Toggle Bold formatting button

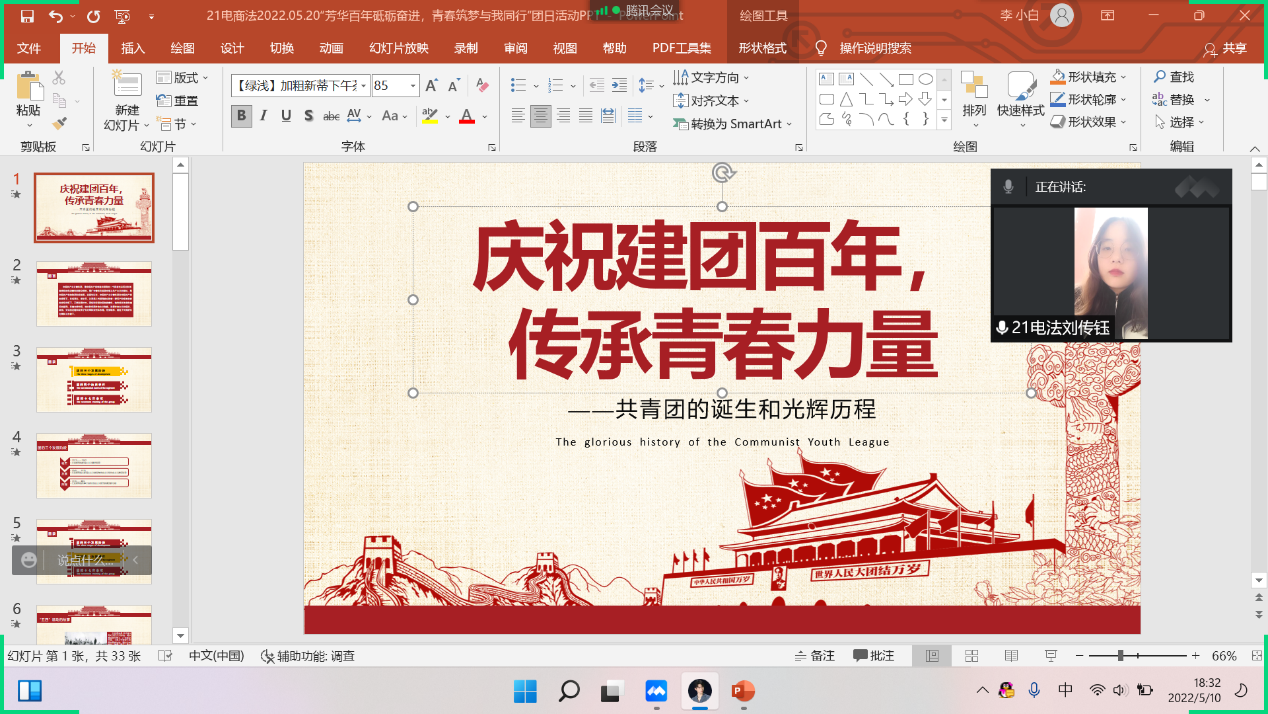pyautogui.click(x=241, y=116)
